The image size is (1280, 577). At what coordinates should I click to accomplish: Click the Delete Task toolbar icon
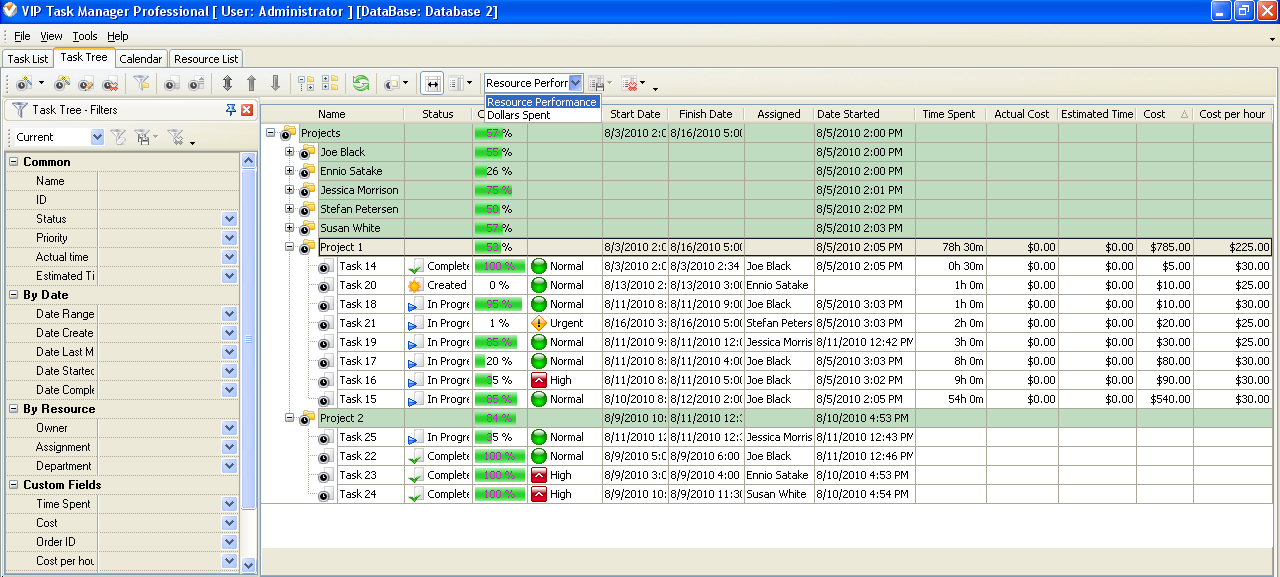click(x=111, y=84)
